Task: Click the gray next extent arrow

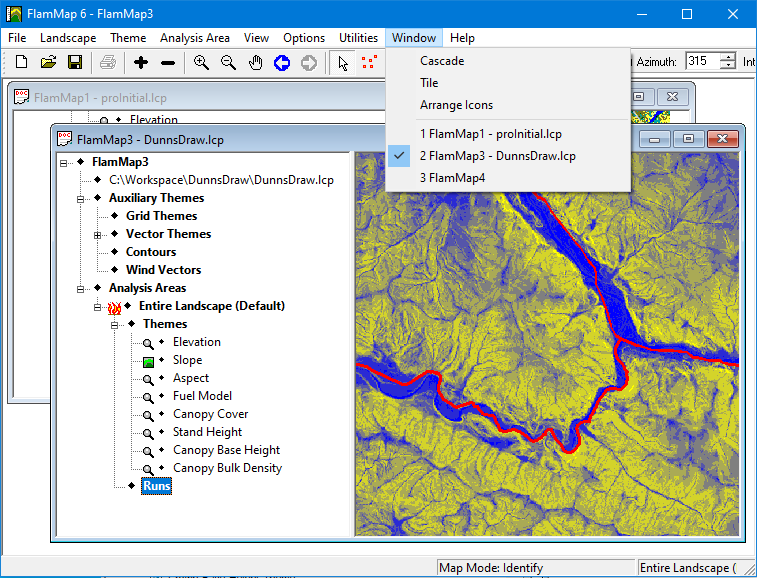Action: pyautogui.click(x=309, y=63)
